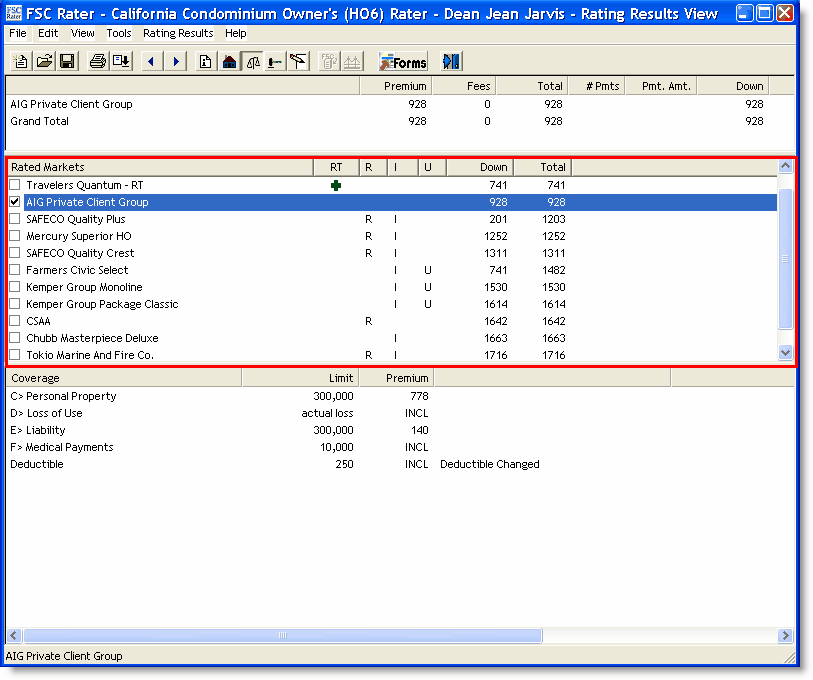
Task: Check the Kemper Group Package Classic checkbox
Action: coord(15,304)
